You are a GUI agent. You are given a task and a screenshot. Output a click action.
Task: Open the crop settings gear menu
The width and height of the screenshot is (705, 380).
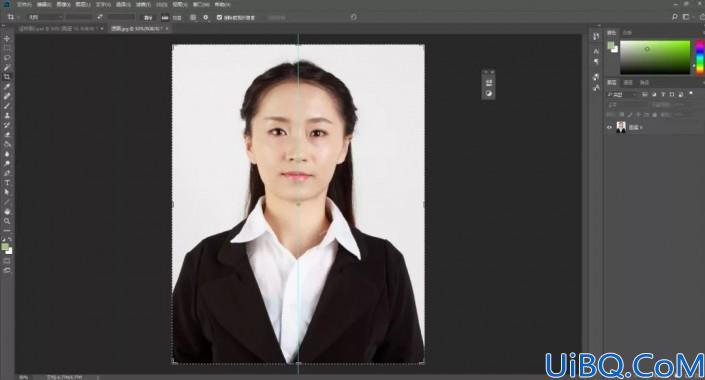(205, 17)
